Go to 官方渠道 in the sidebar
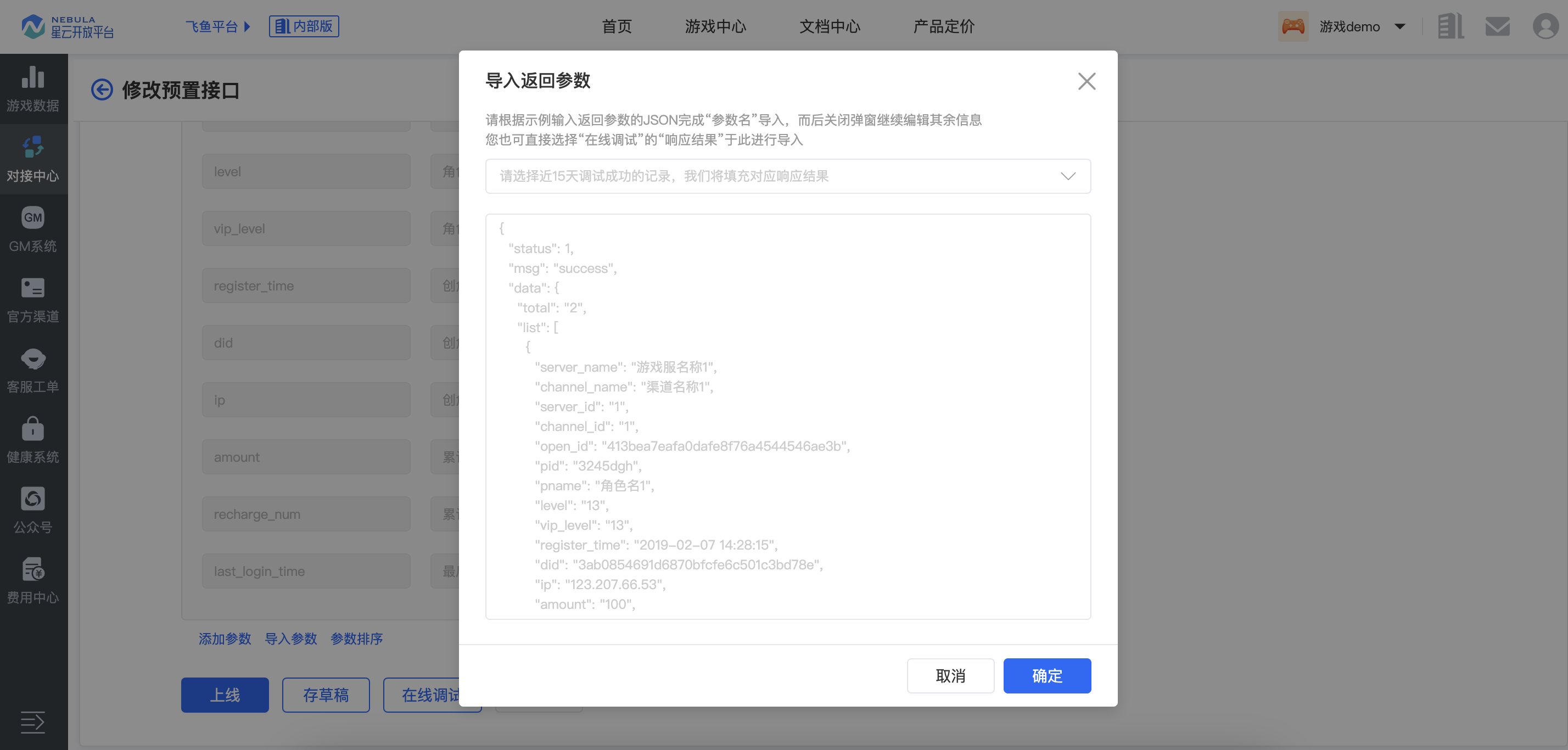This screenshot has width=1568, height=750. [x=33, y=288]
